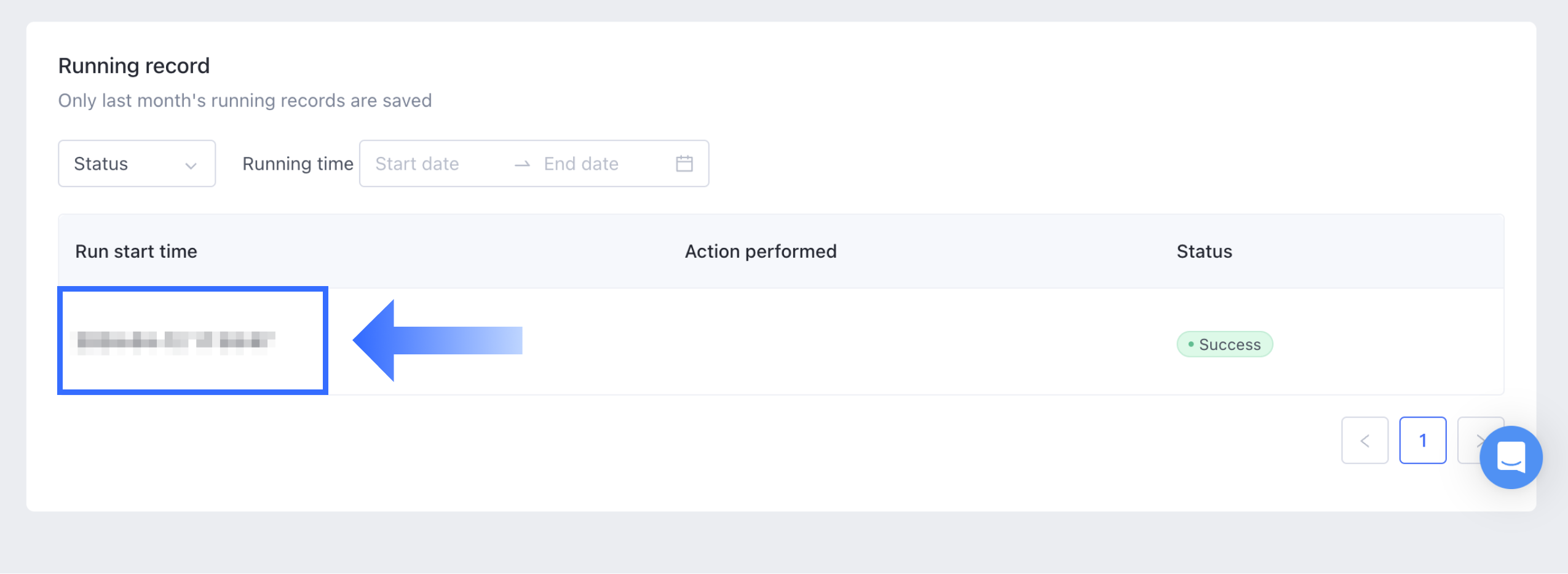The width and height of the screenshot is (1568, 574).
Task: Click the Running time label
Action: point(298,164)
